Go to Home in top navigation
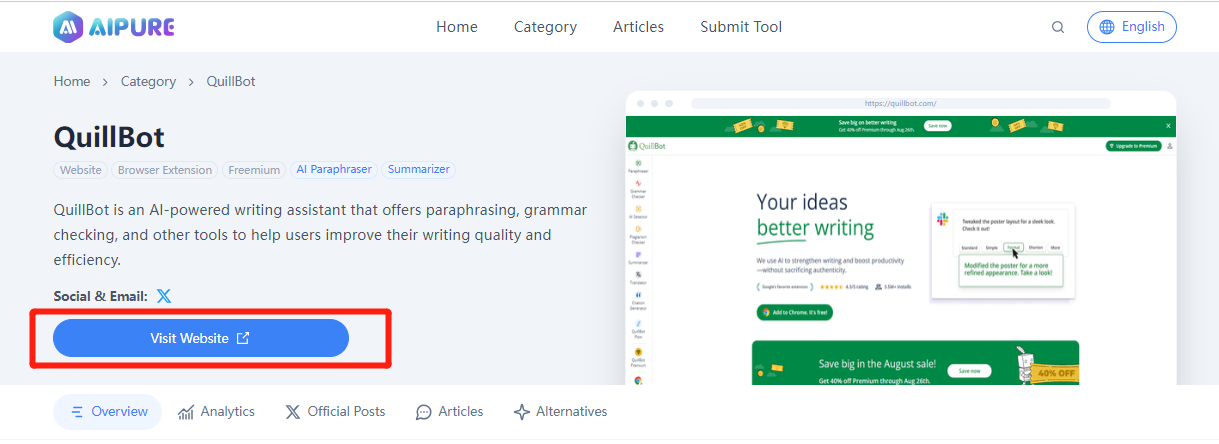Screen dimensions: 1219x444 point(457,27)
